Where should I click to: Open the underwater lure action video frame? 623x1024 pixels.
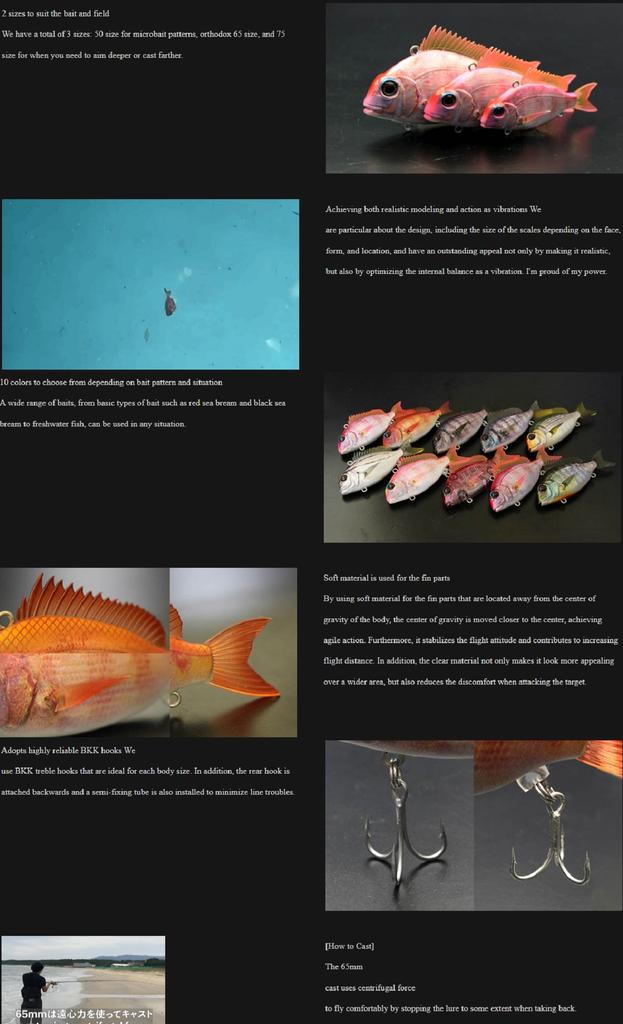point(150,284)
